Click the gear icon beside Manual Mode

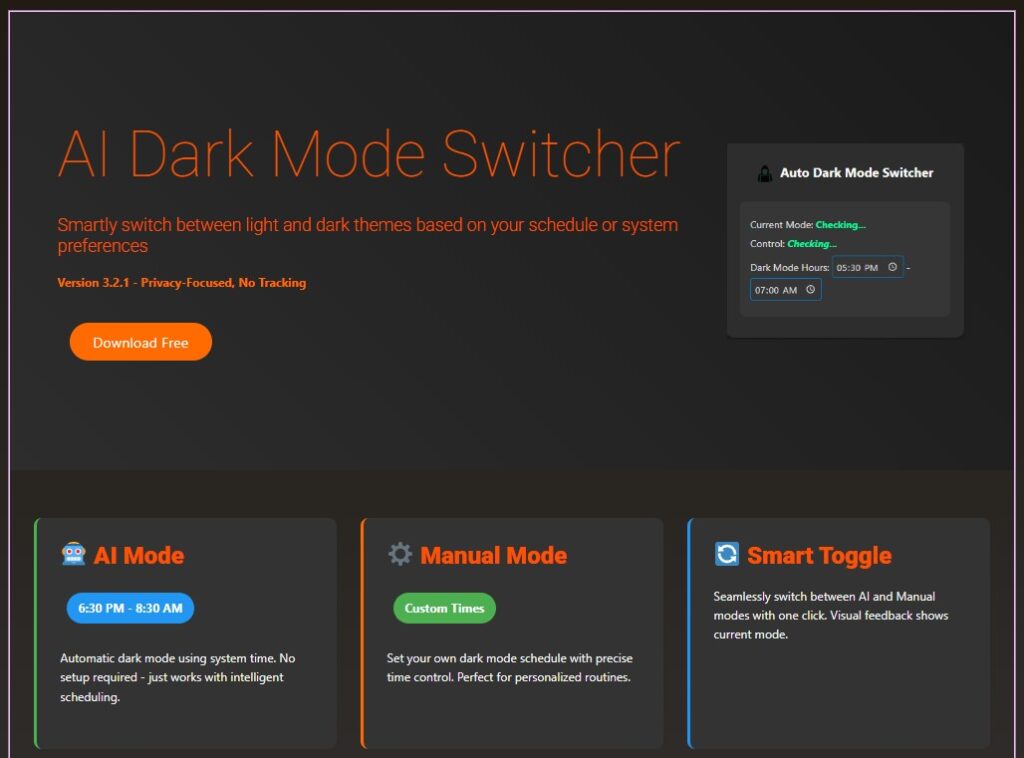coord(400,555)
